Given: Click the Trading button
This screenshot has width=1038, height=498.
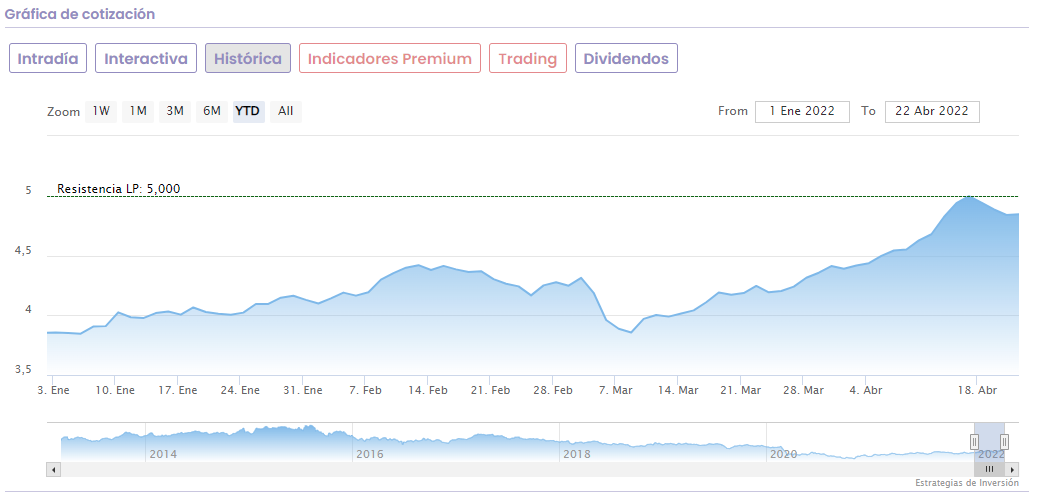Looking at the screenshot, I should 528,58.
